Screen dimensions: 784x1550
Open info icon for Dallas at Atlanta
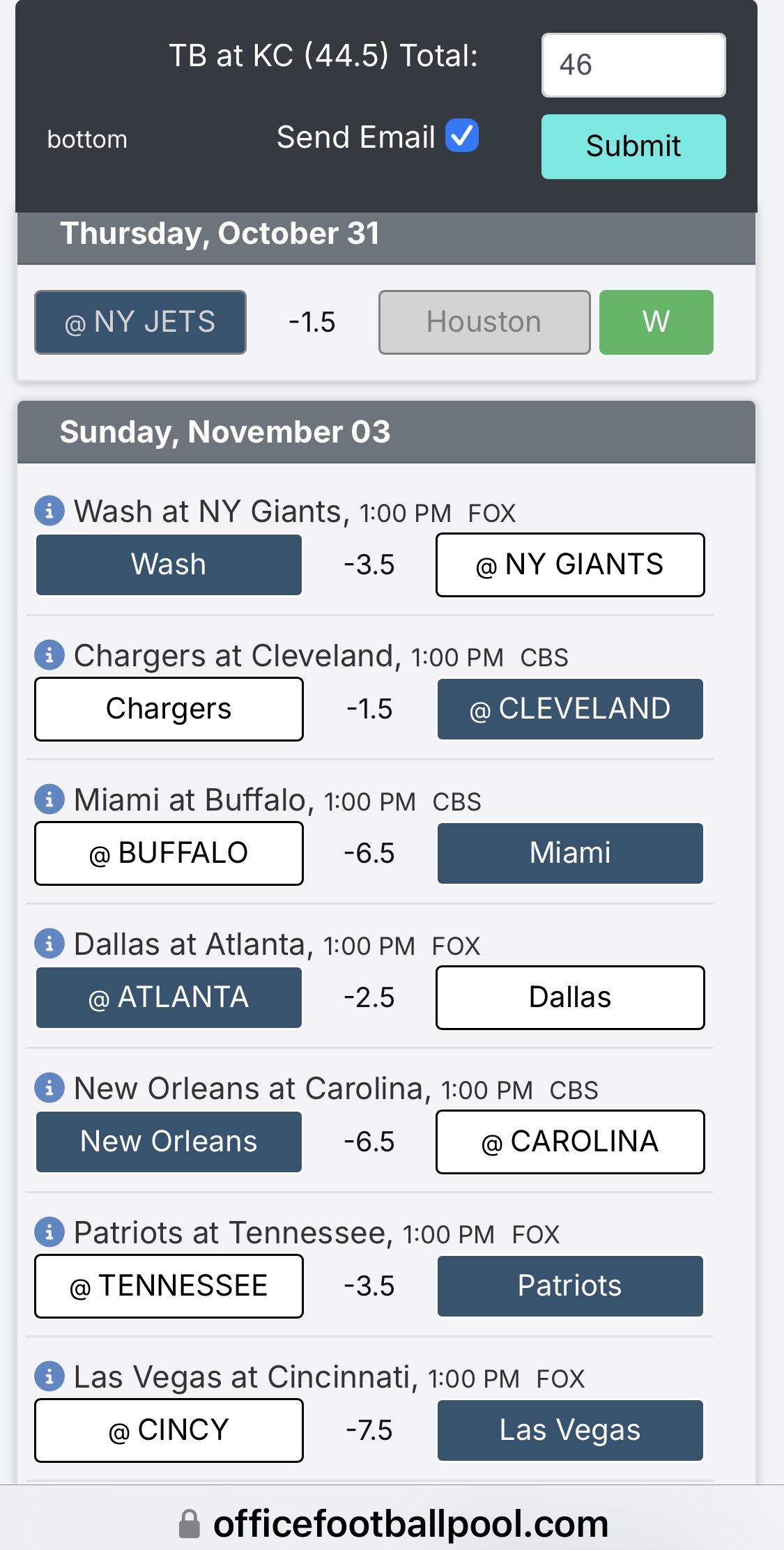pos(49,944)
